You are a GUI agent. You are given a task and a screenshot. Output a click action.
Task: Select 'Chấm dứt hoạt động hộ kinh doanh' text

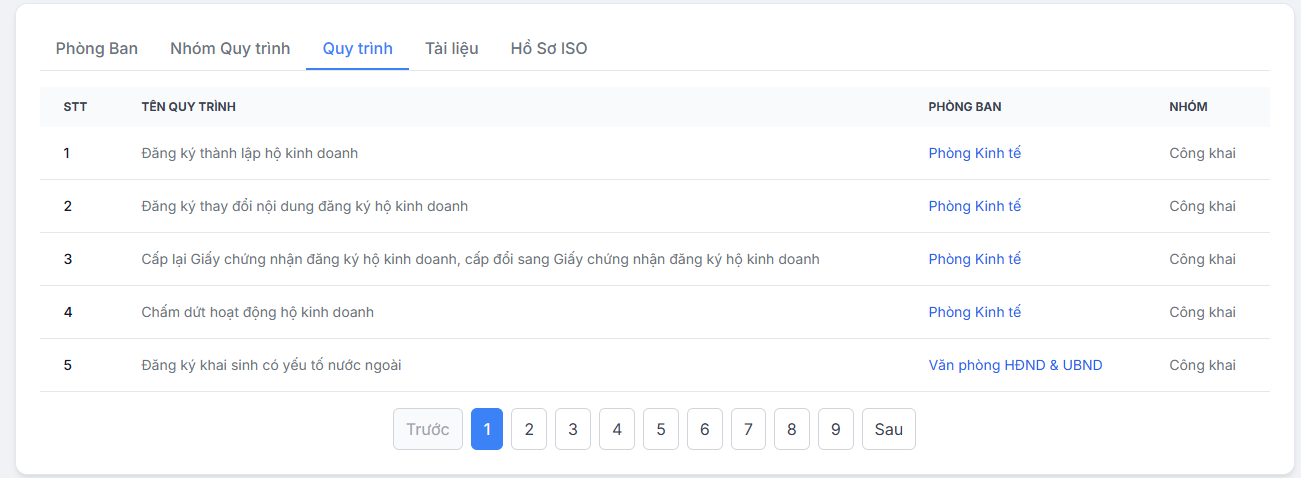pos(258,312)
